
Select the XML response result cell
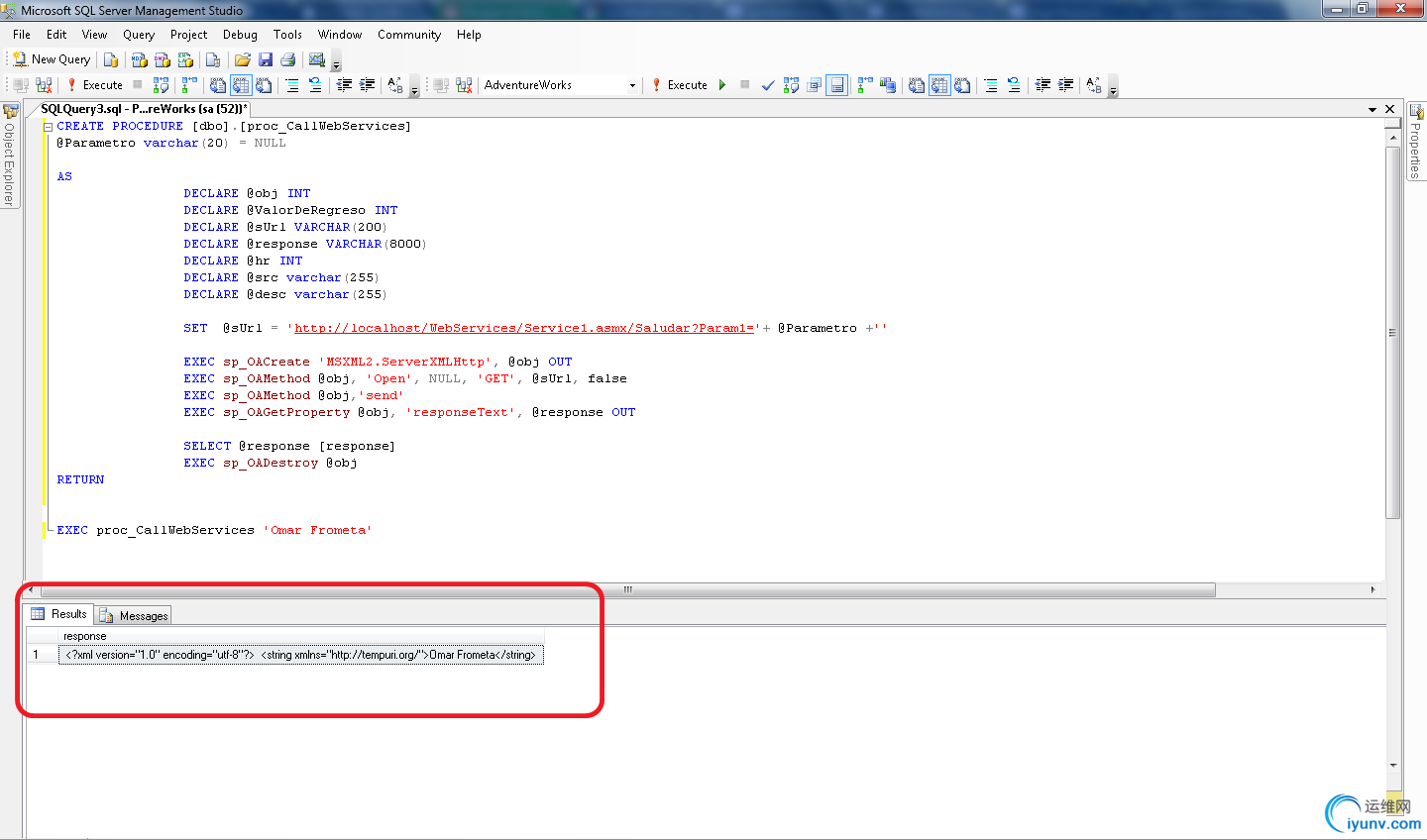tap(301, 655)
